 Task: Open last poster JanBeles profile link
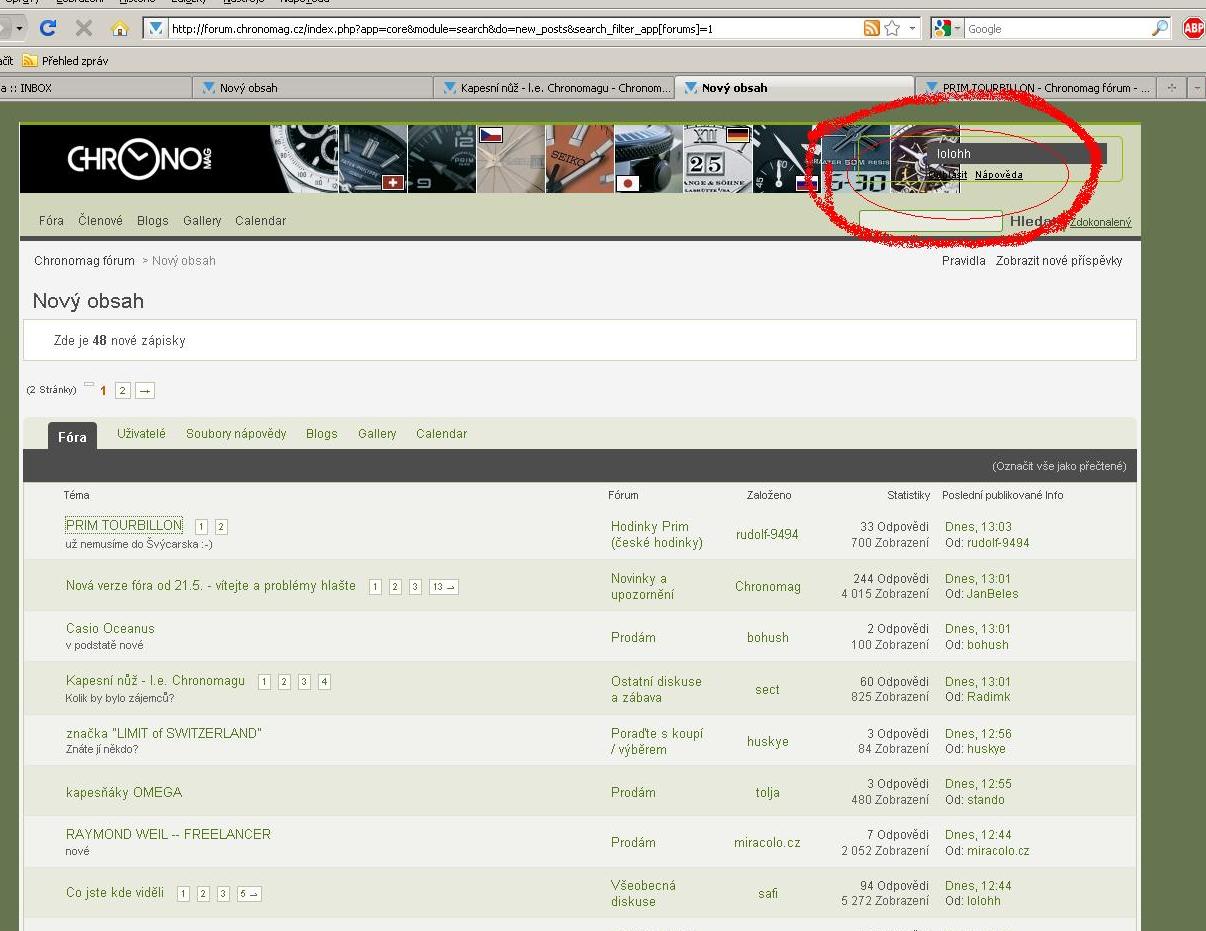pos(993,594)
